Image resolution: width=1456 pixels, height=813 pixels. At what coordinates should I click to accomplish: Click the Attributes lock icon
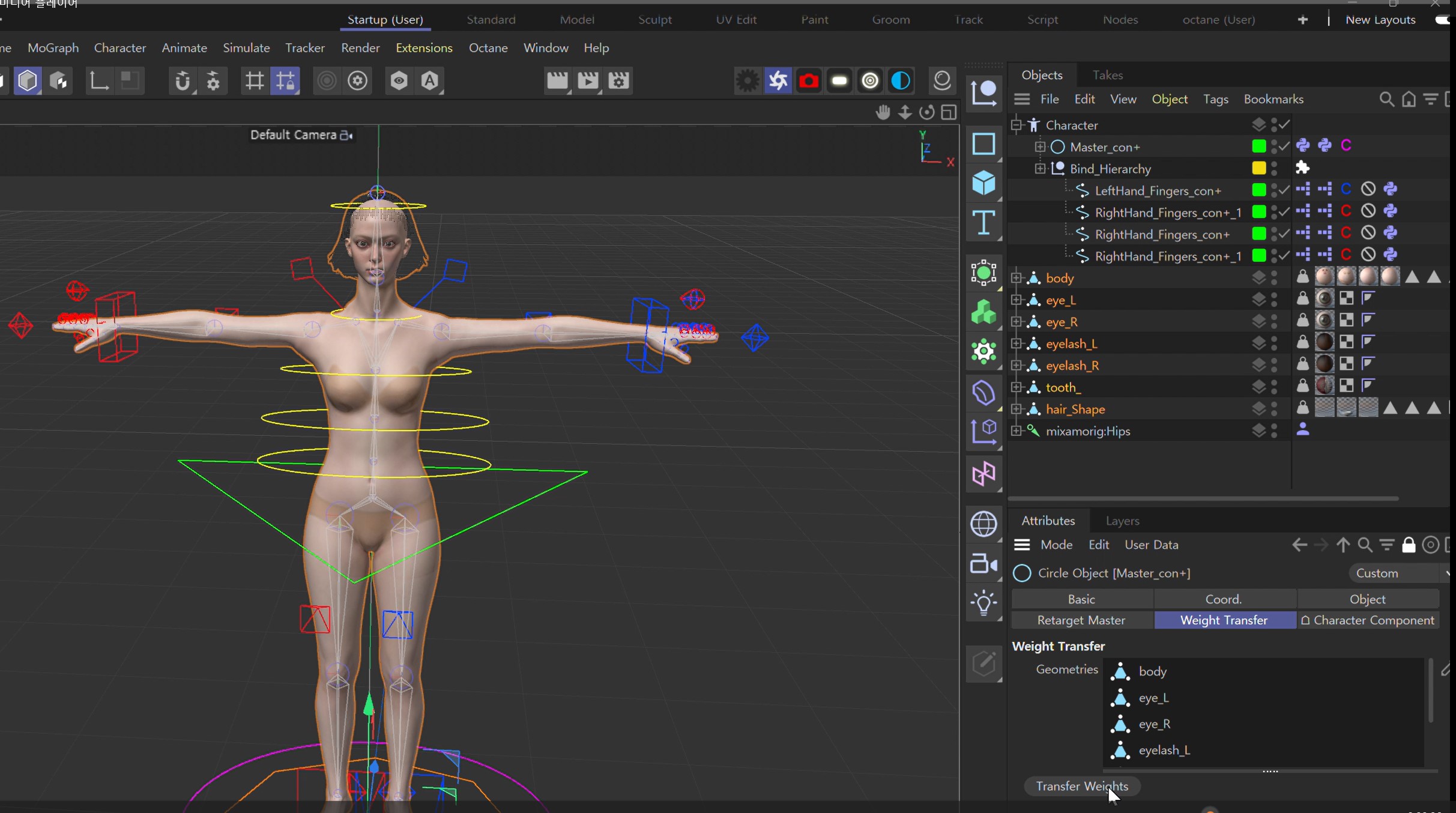tap(1409, 545)
